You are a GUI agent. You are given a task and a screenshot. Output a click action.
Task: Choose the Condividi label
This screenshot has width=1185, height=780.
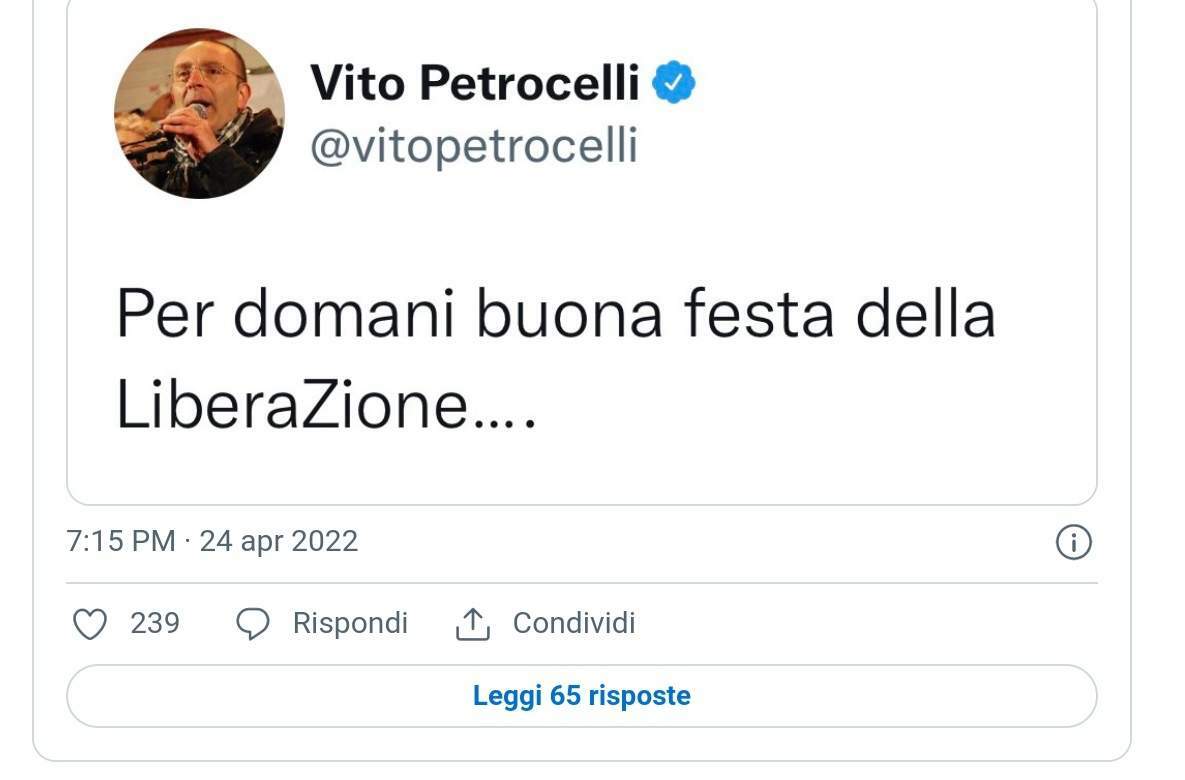[x=574, y=624]
